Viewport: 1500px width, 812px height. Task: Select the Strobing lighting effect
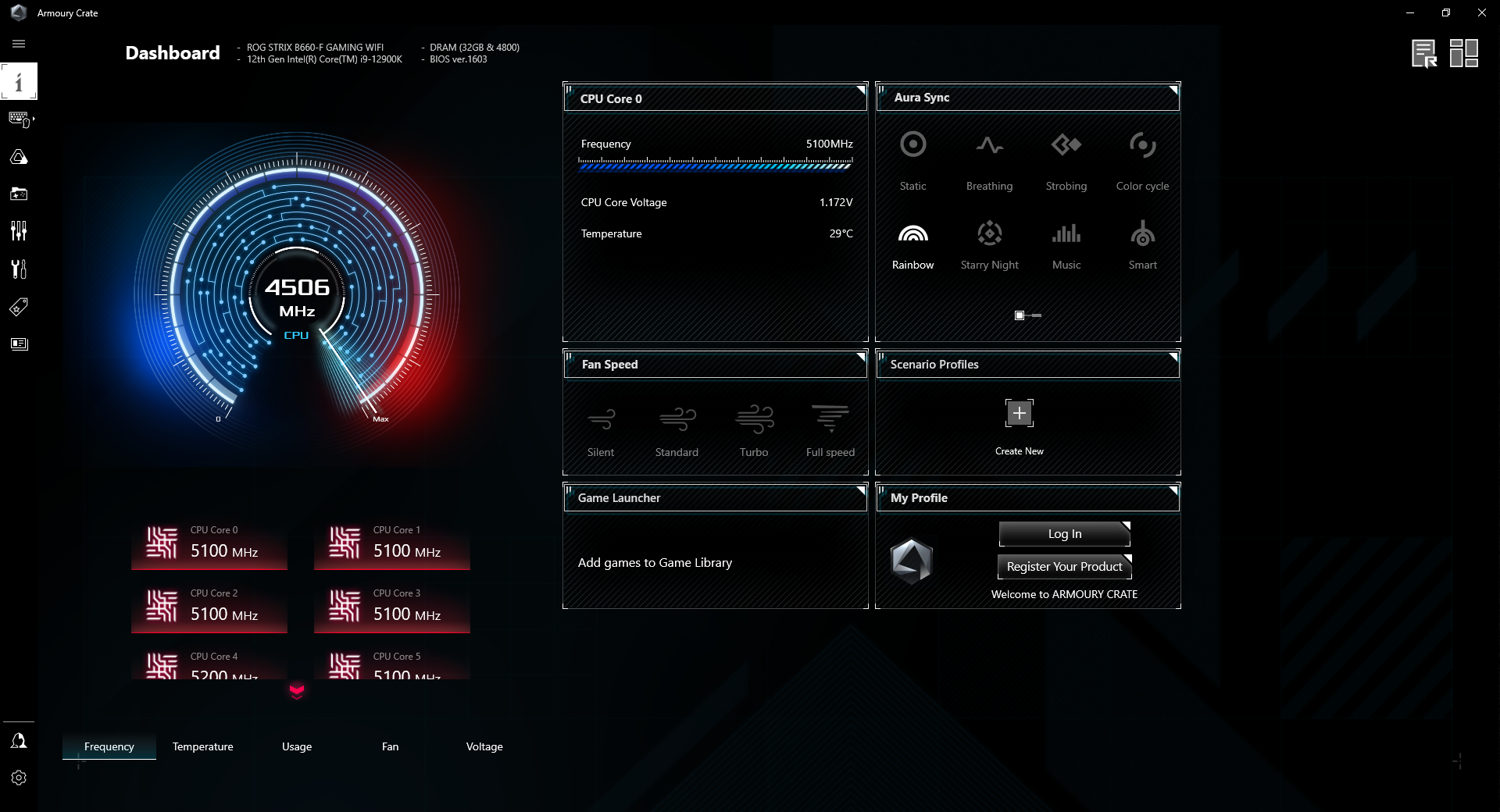[1066, 161]
